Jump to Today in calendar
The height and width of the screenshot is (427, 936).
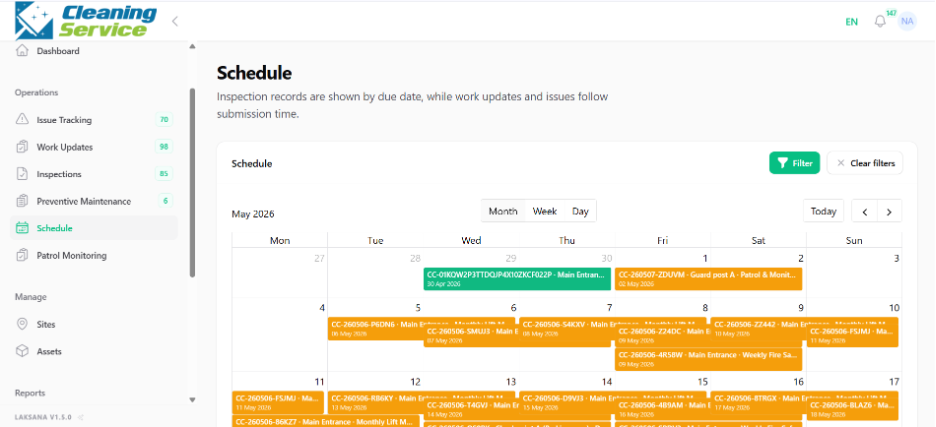click(823, 211)
